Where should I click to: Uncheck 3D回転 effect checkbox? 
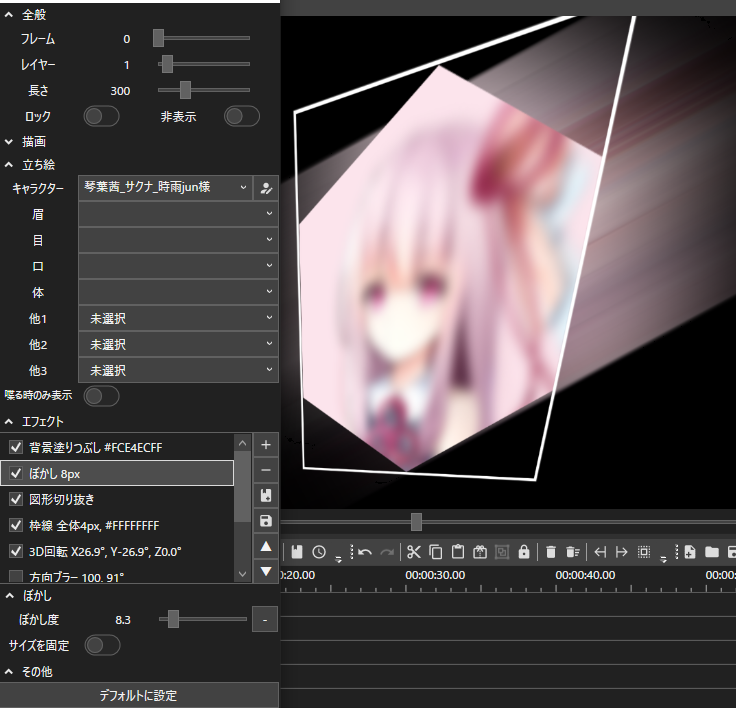16,551
